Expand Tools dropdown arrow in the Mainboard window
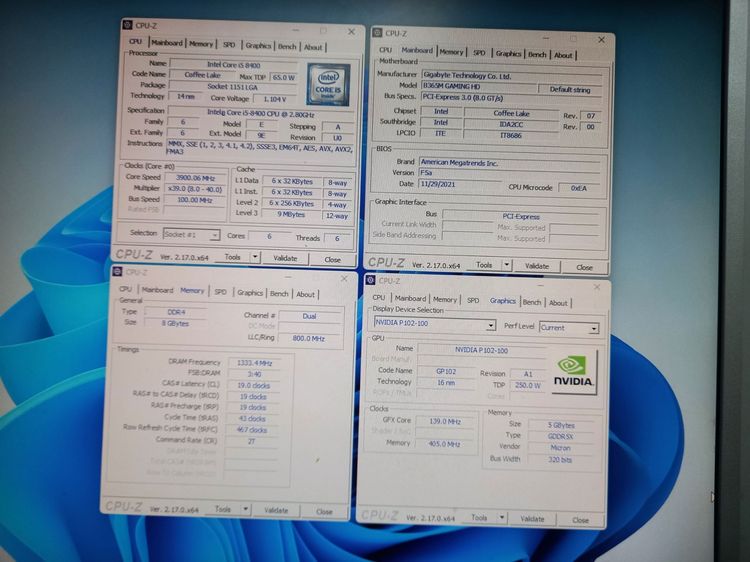This screenshot has width=750, height=562. (x=507, y=264)
